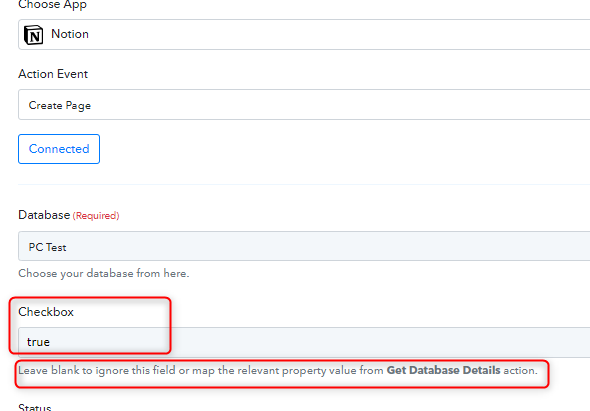
Task: Click the Notion app logo icon
Action: tap(33, 35)
